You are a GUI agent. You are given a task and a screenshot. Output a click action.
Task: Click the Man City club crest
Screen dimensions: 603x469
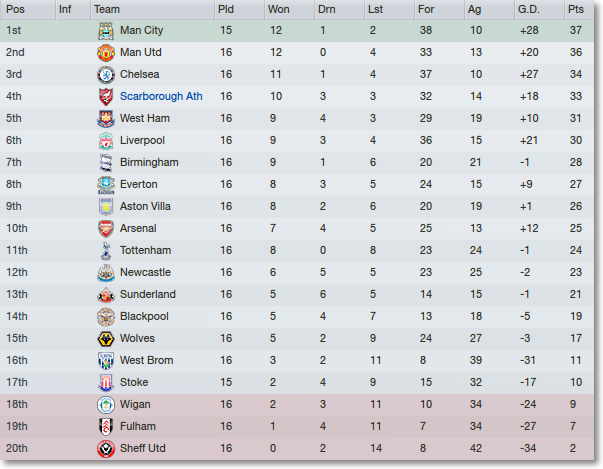click(105, 31)
